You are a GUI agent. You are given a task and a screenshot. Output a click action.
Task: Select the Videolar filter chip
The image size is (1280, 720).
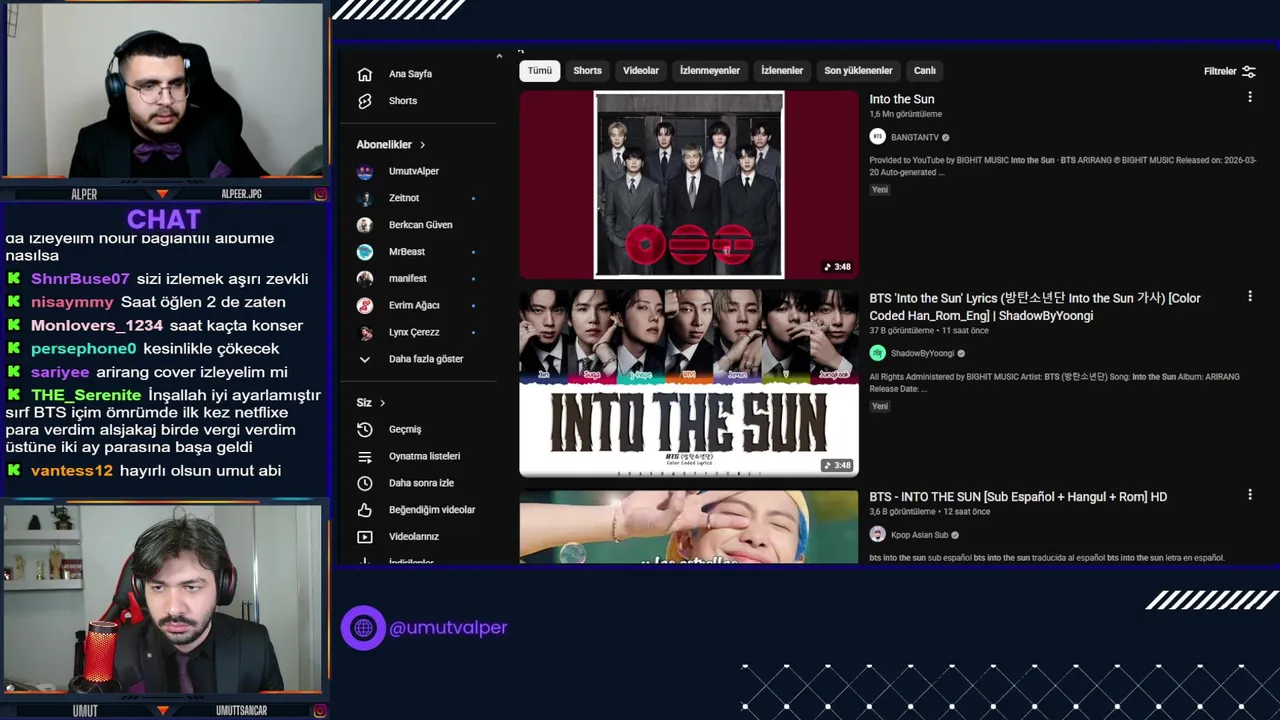pos(641,71)
